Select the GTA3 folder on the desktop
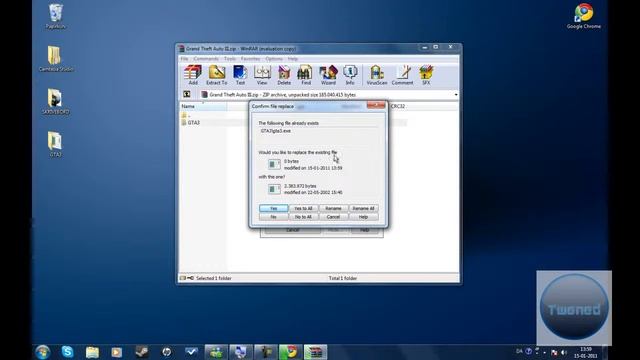 55,144
